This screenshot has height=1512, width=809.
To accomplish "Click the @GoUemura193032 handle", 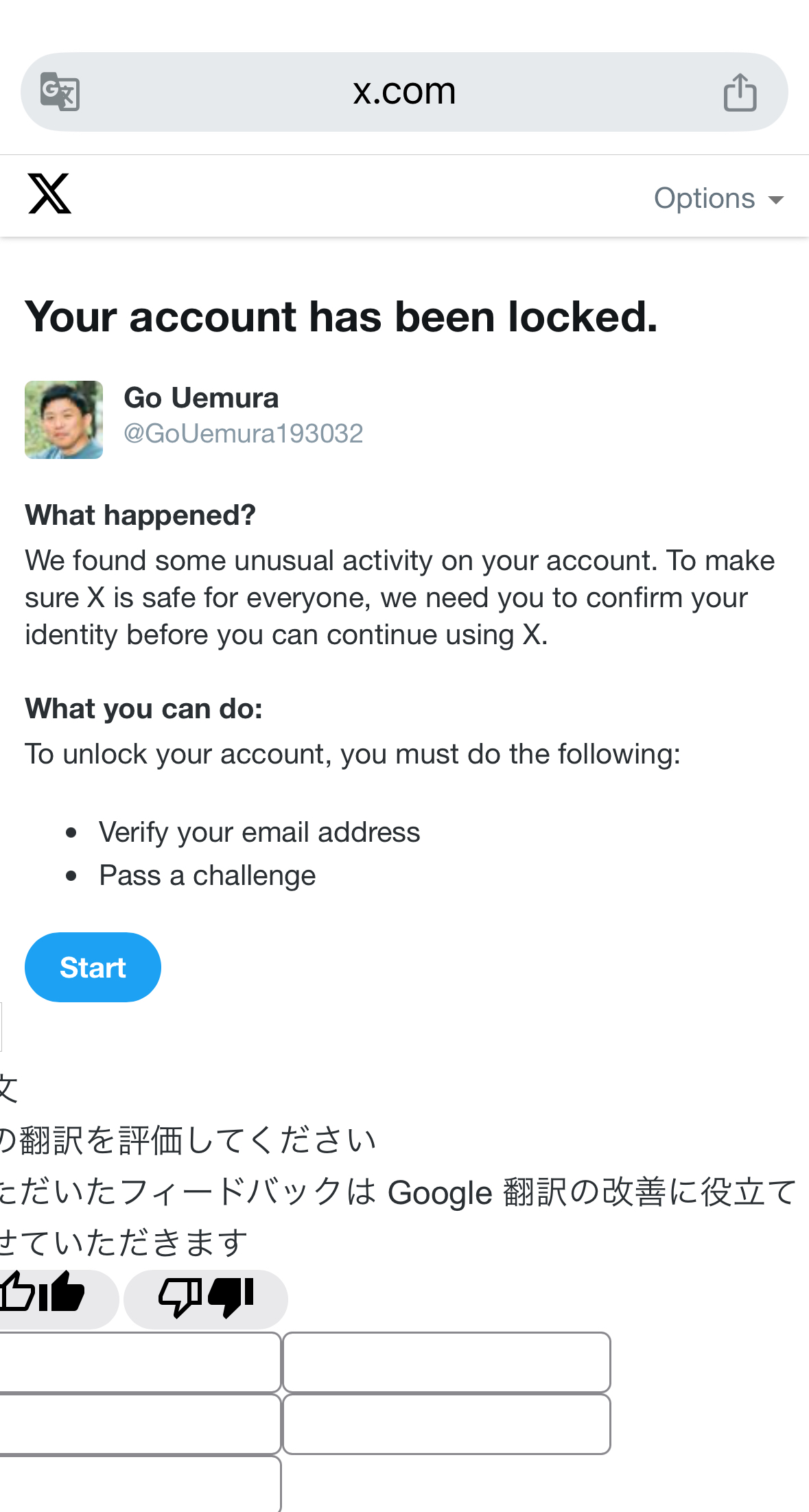I will click(243, 434).
